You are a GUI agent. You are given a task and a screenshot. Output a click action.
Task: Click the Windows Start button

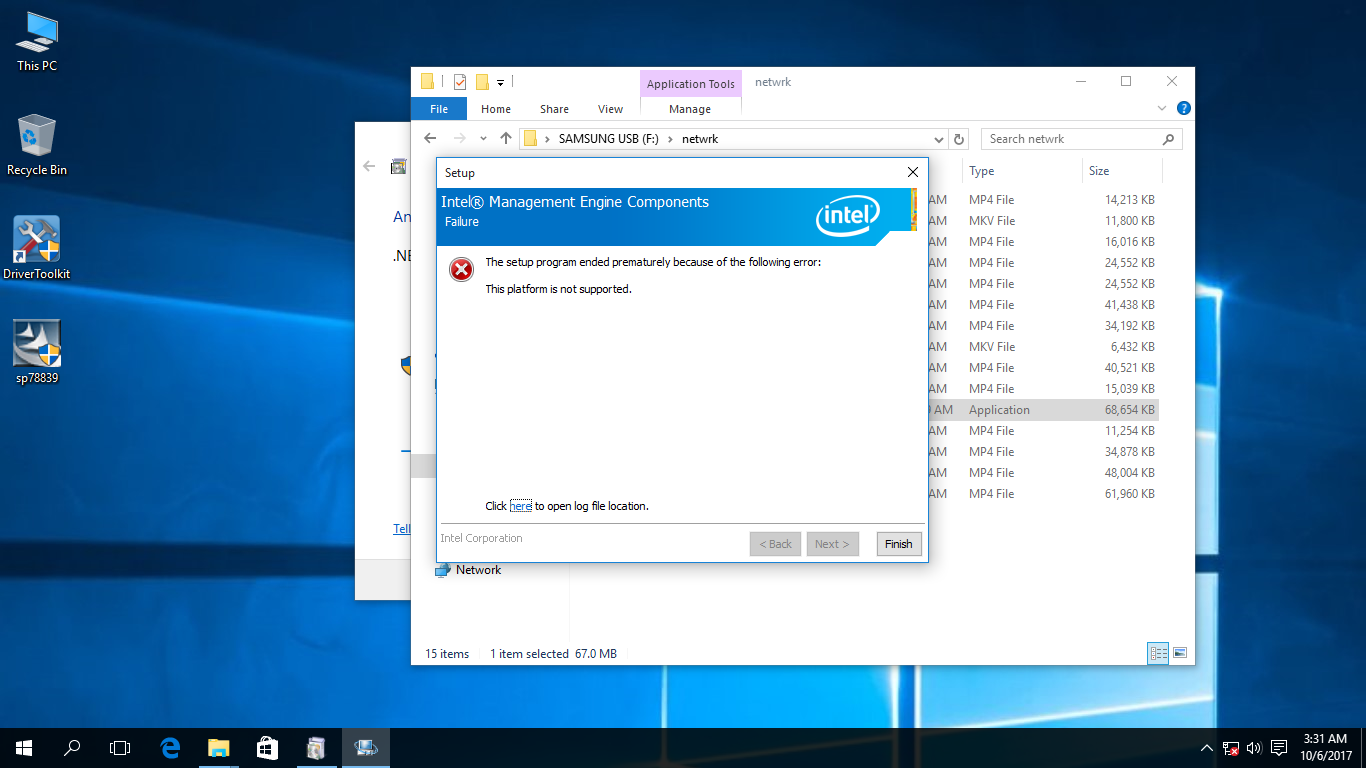click(x=24, y=747)
